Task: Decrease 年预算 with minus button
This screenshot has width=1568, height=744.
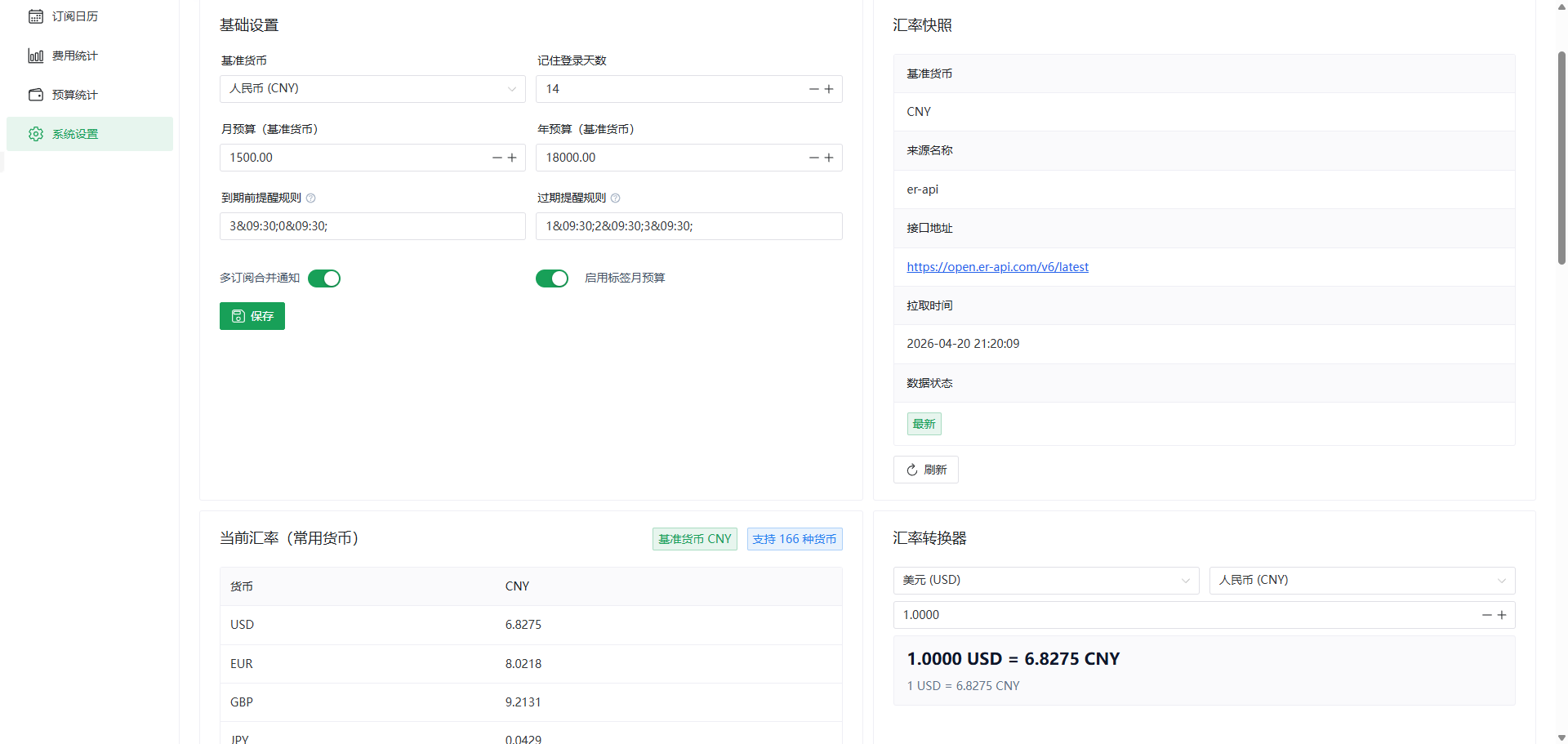Action: point(813,158)
